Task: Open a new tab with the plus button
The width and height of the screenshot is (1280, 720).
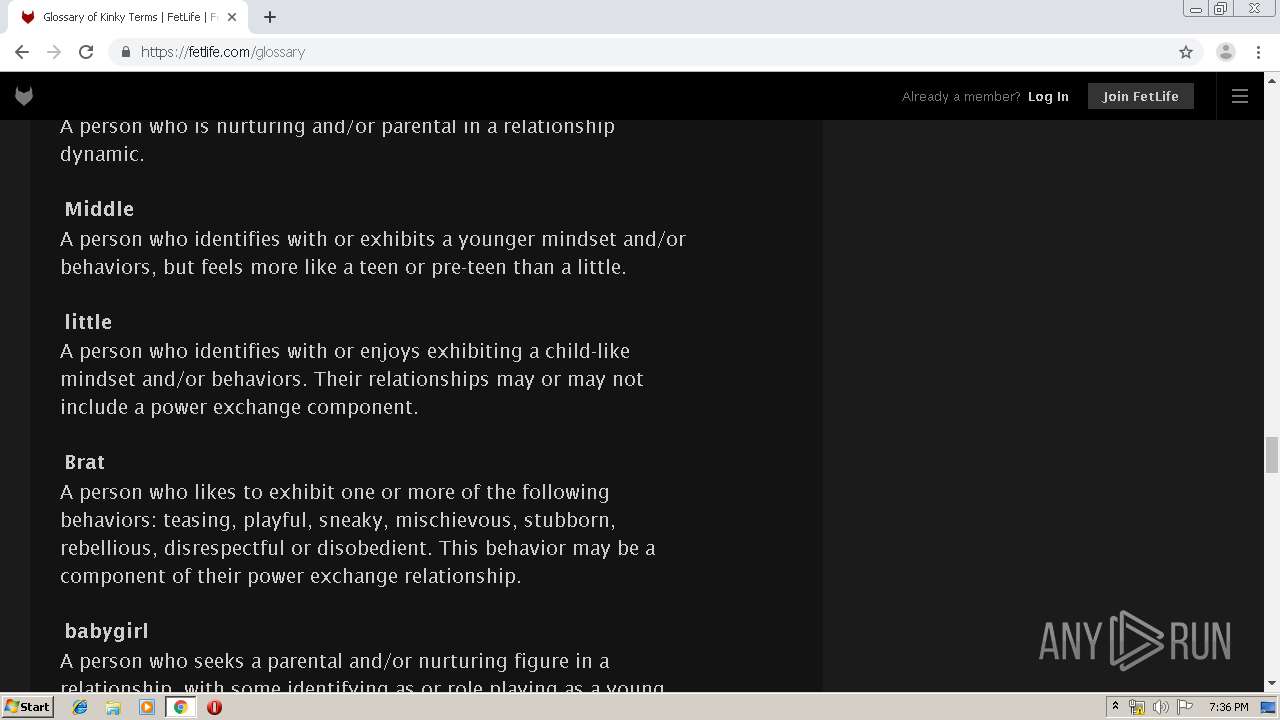Action: 270,17
